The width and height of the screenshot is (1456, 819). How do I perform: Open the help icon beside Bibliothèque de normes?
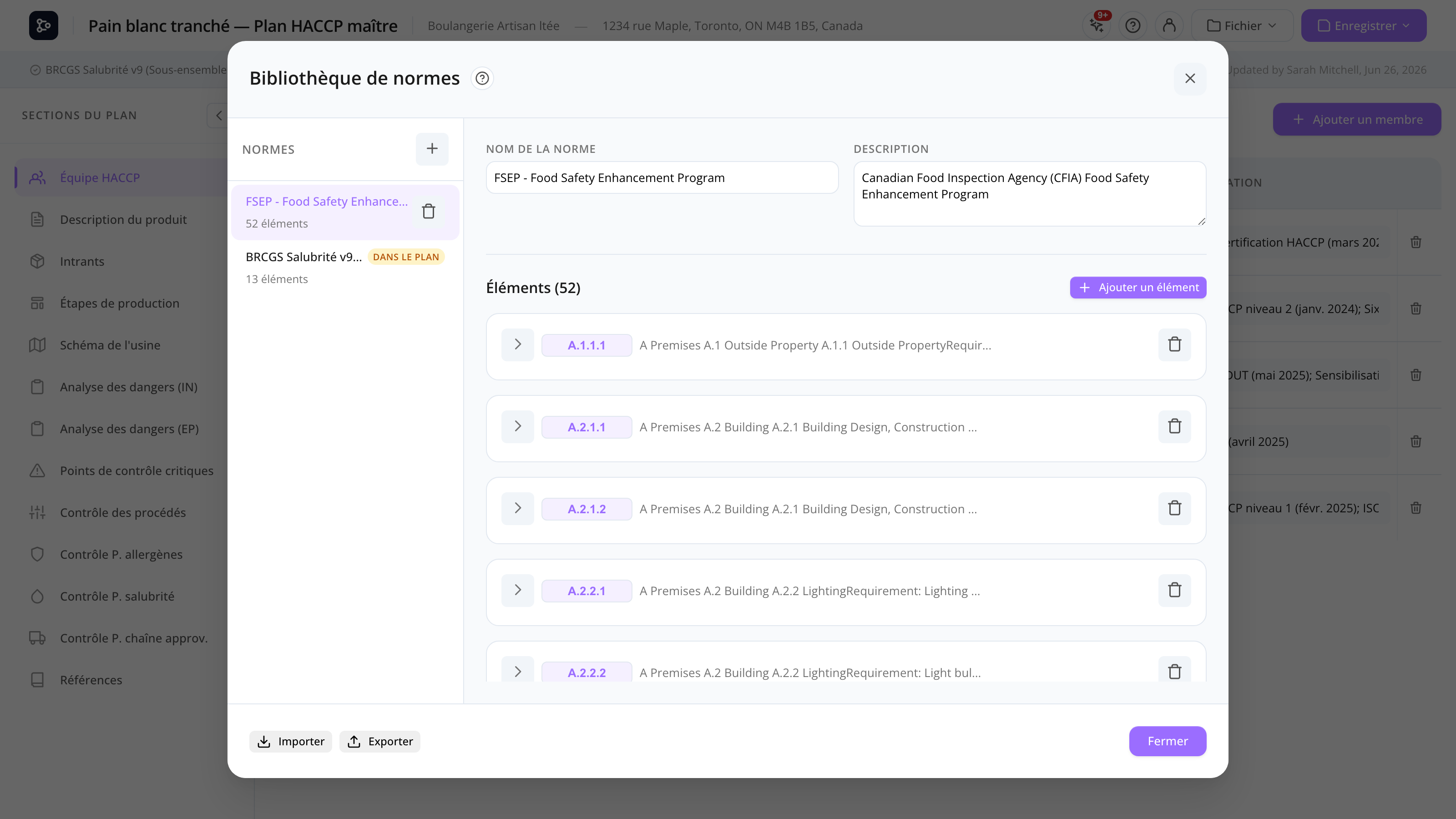[x=482, y=78]
